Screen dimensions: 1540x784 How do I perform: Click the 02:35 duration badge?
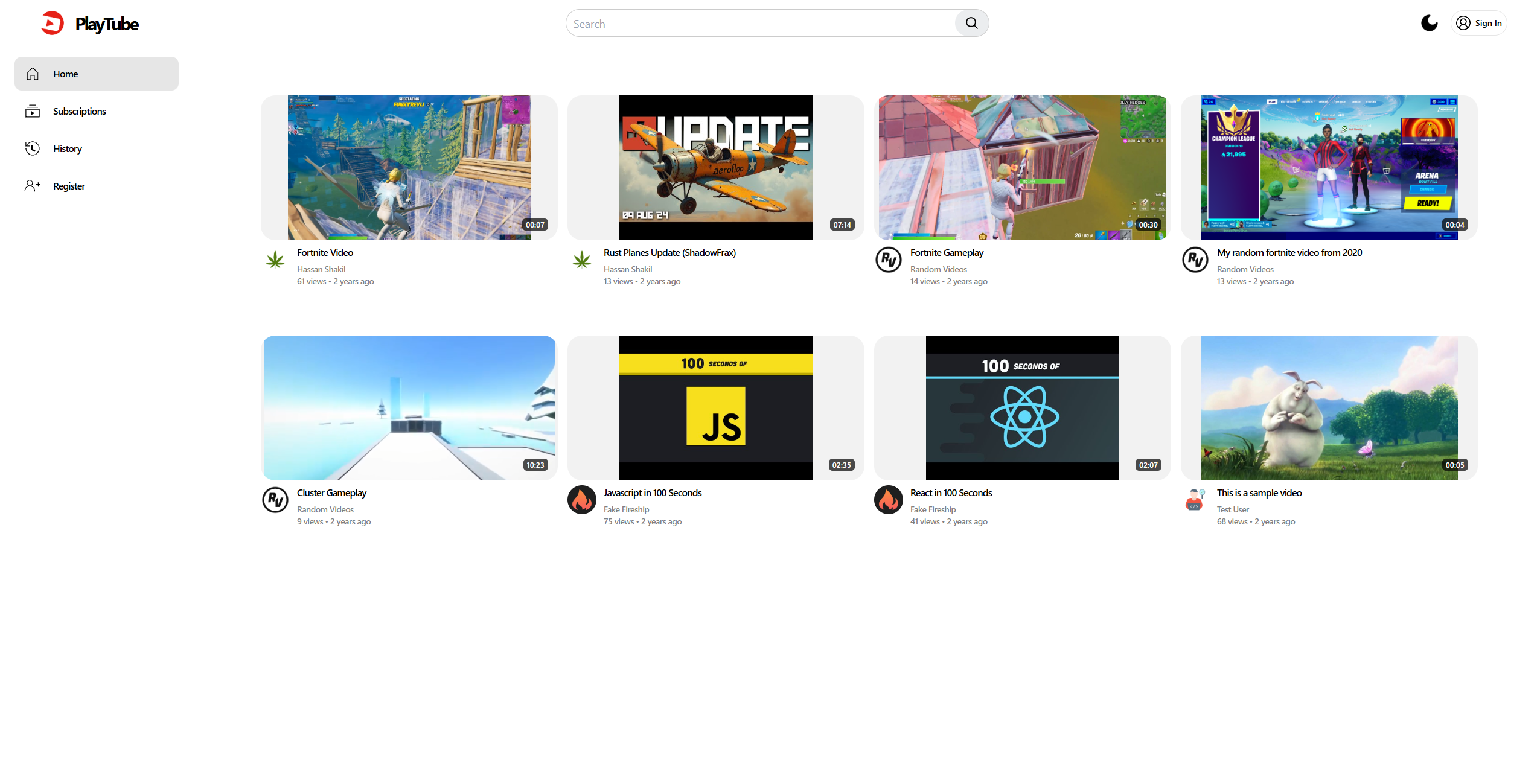[842, 465]
